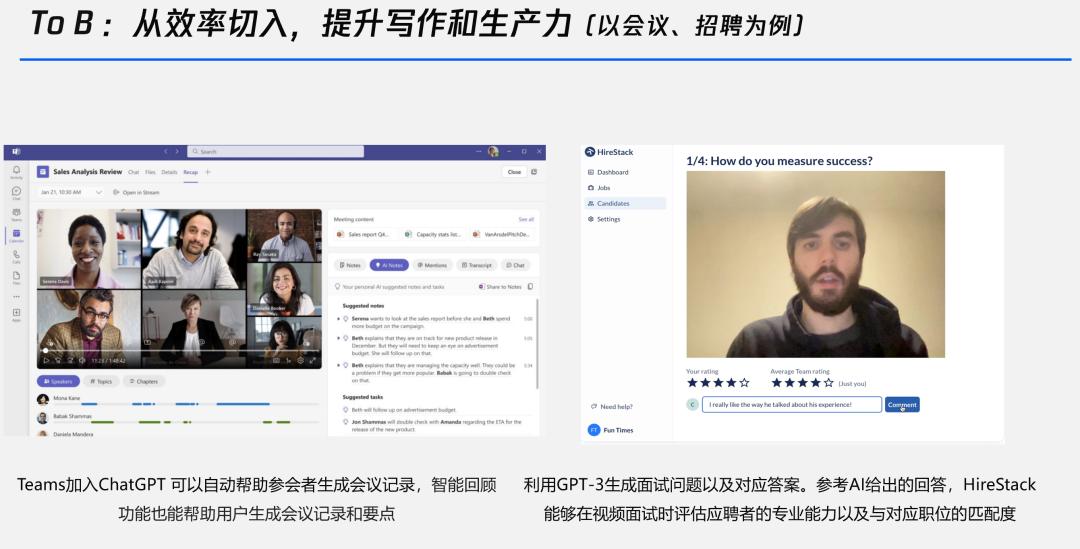Click Need help? link in HireStack
The width and height of the screenshot is (1080, 549).
(x=612, y=406)
